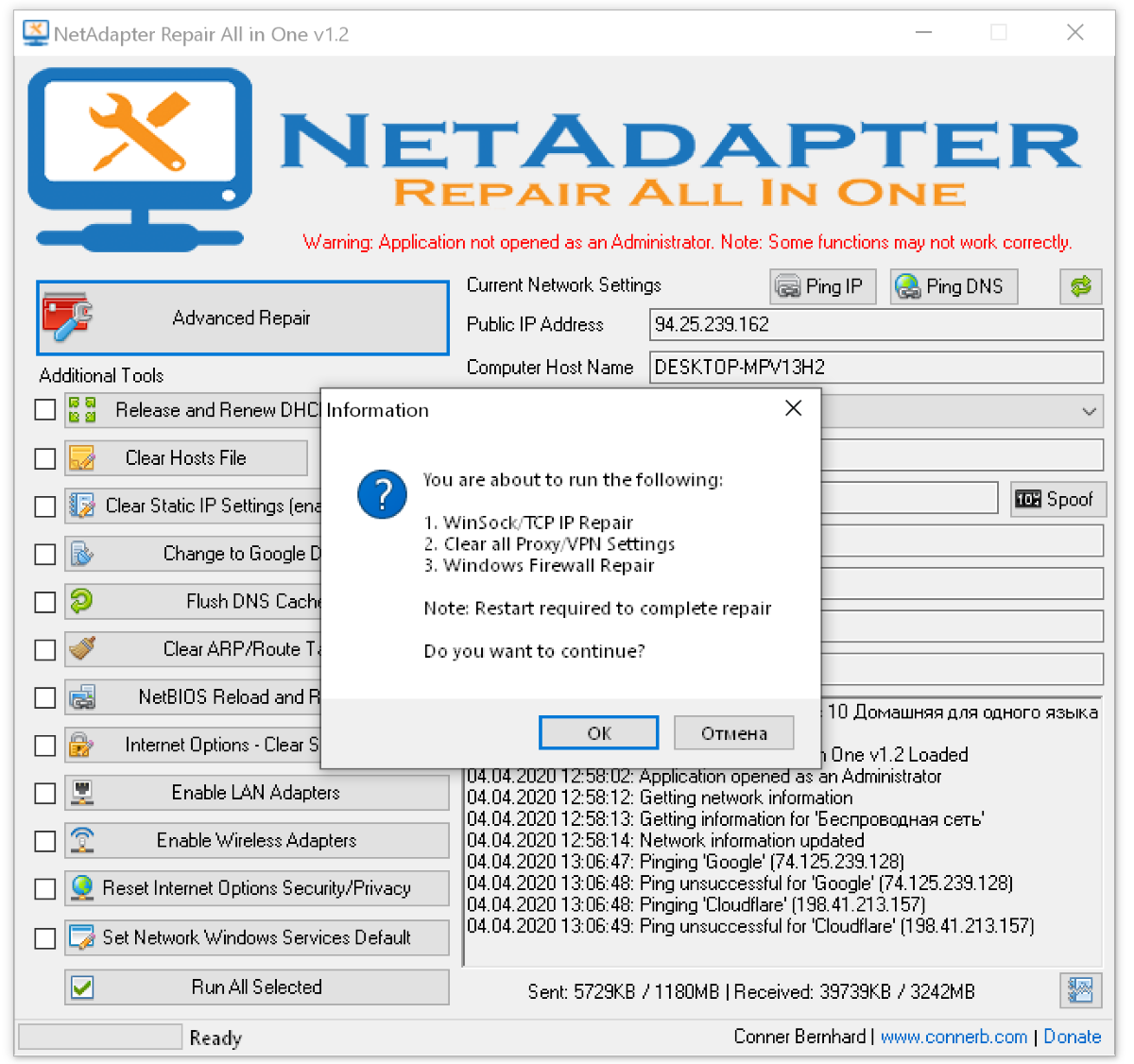Click the Change to Google DNS icon
The image size is (1134, 1064).
[x=82, y=554]
